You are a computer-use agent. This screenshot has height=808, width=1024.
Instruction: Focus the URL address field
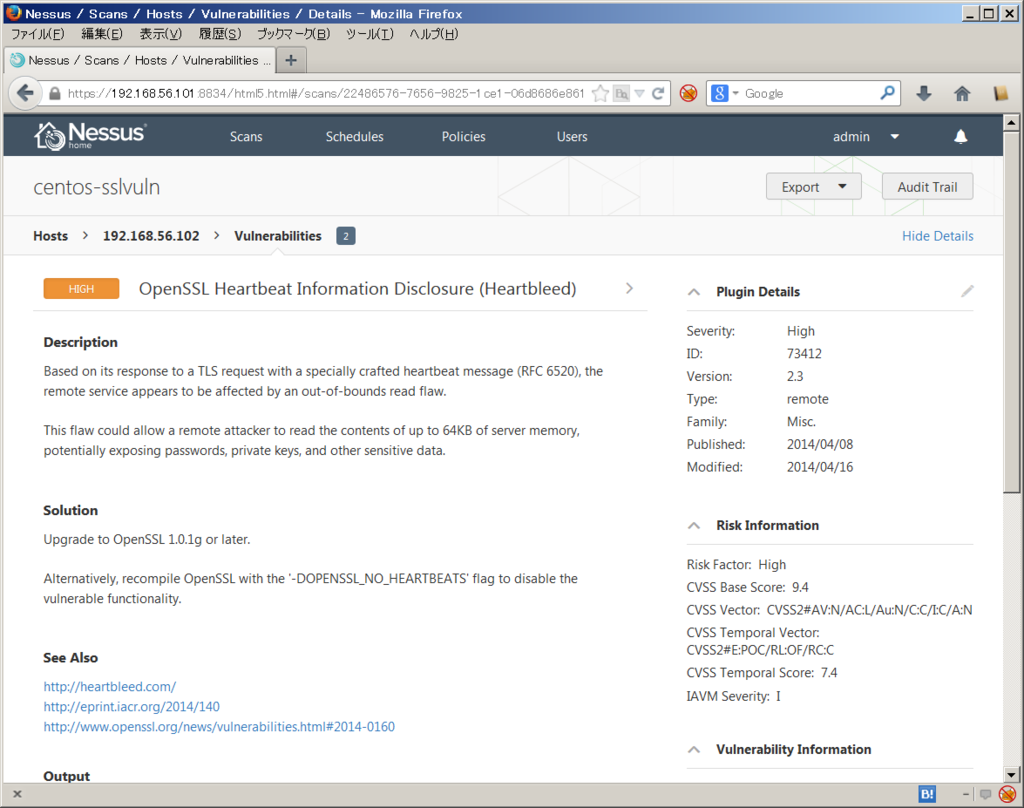click(325, 93)
